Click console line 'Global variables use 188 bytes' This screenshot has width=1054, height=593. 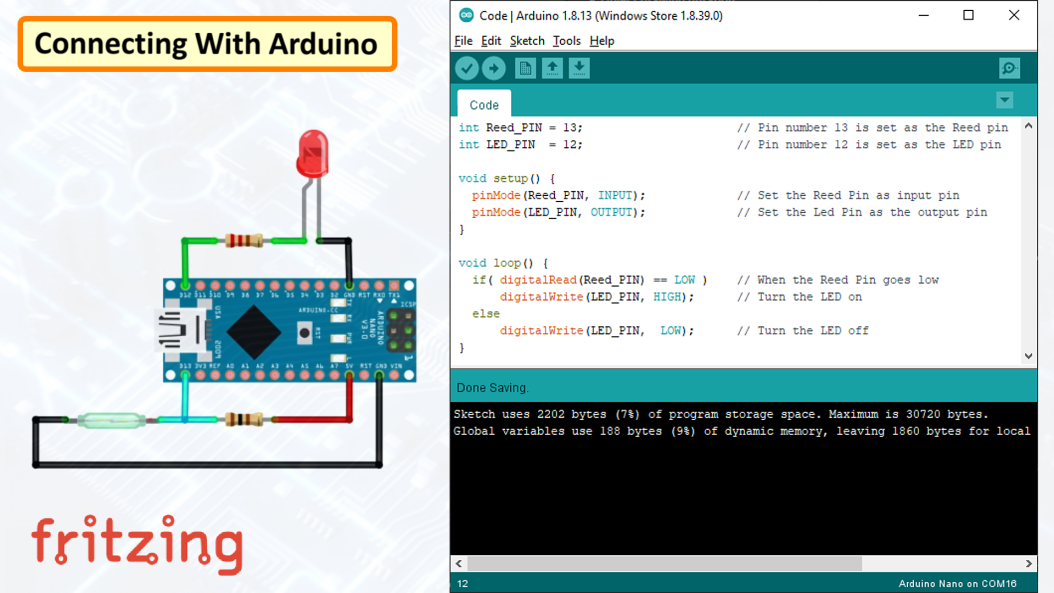(x=742, y=432)
